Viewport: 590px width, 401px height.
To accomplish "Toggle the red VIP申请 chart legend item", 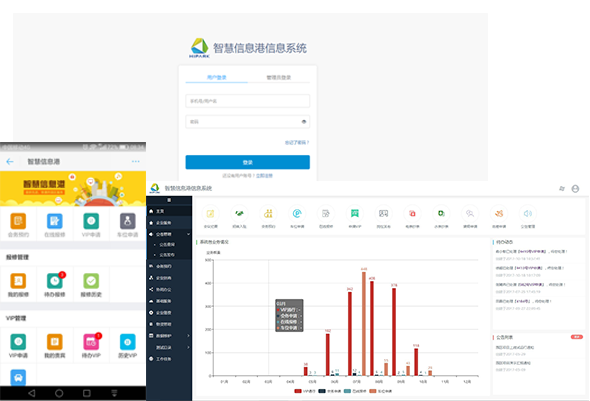I will coord(305,391).
